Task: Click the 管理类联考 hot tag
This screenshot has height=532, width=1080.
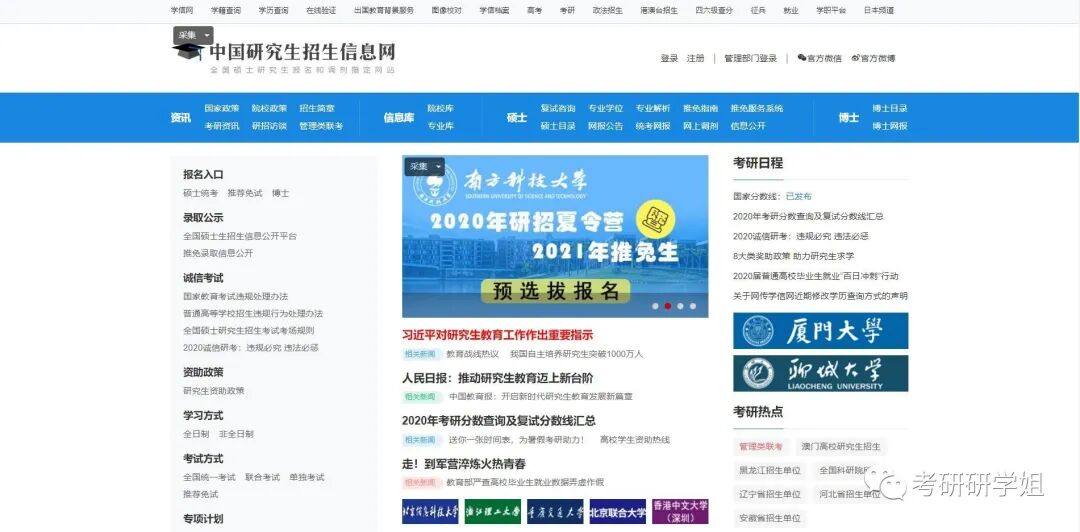Action: pyautogui.click(x=761, y=447)
